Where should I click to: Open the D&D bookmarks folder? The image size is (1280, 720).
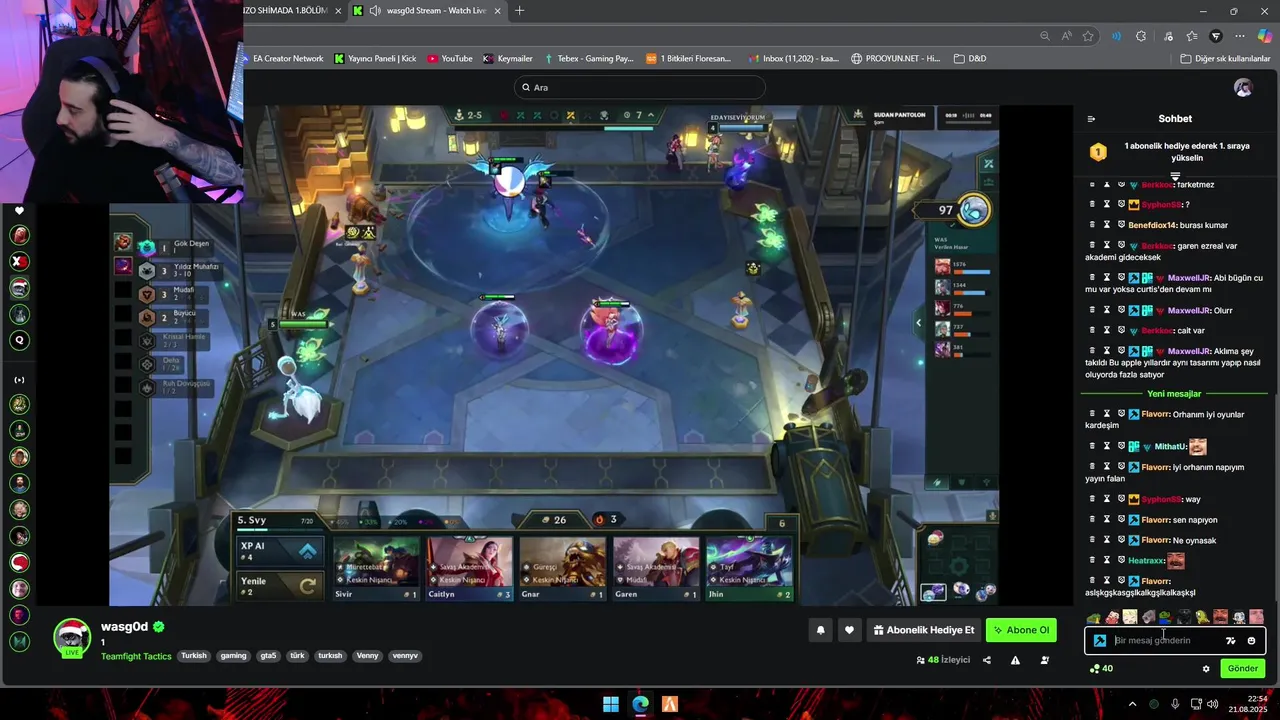970,58
